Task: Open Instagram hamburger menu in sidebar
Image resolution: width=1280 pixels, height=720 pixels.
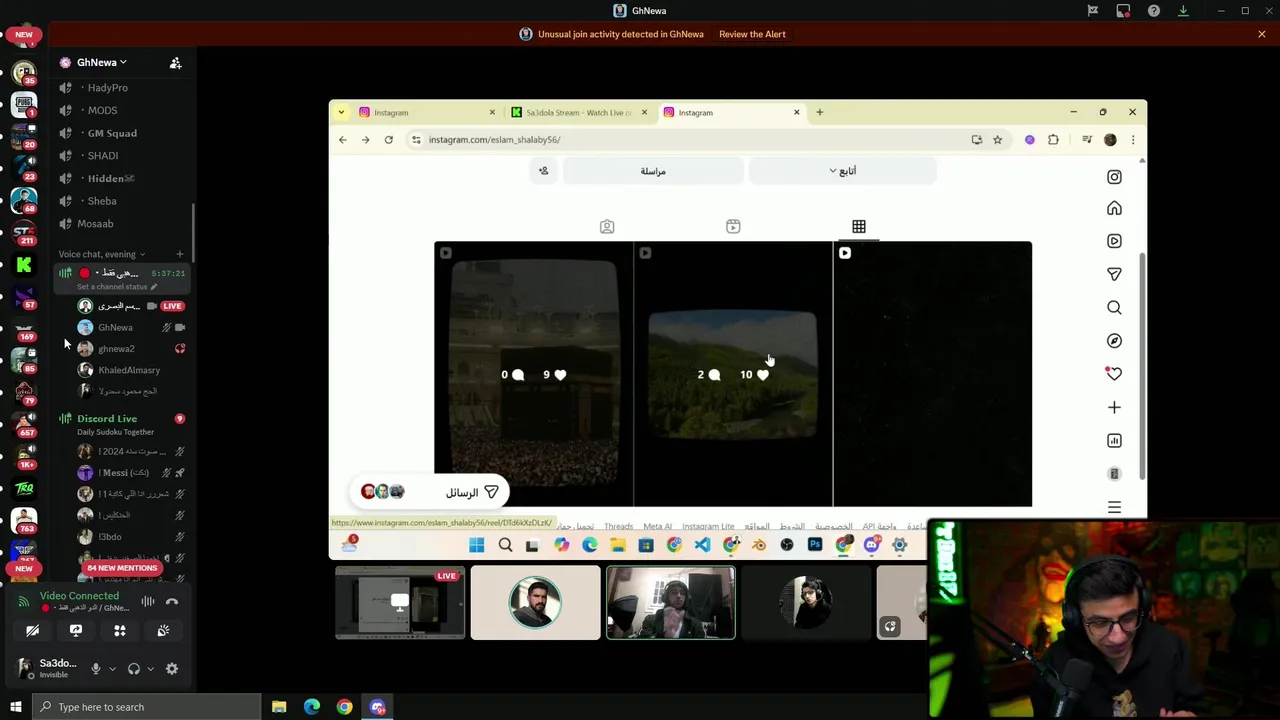Action: (x=1114, y=507)
